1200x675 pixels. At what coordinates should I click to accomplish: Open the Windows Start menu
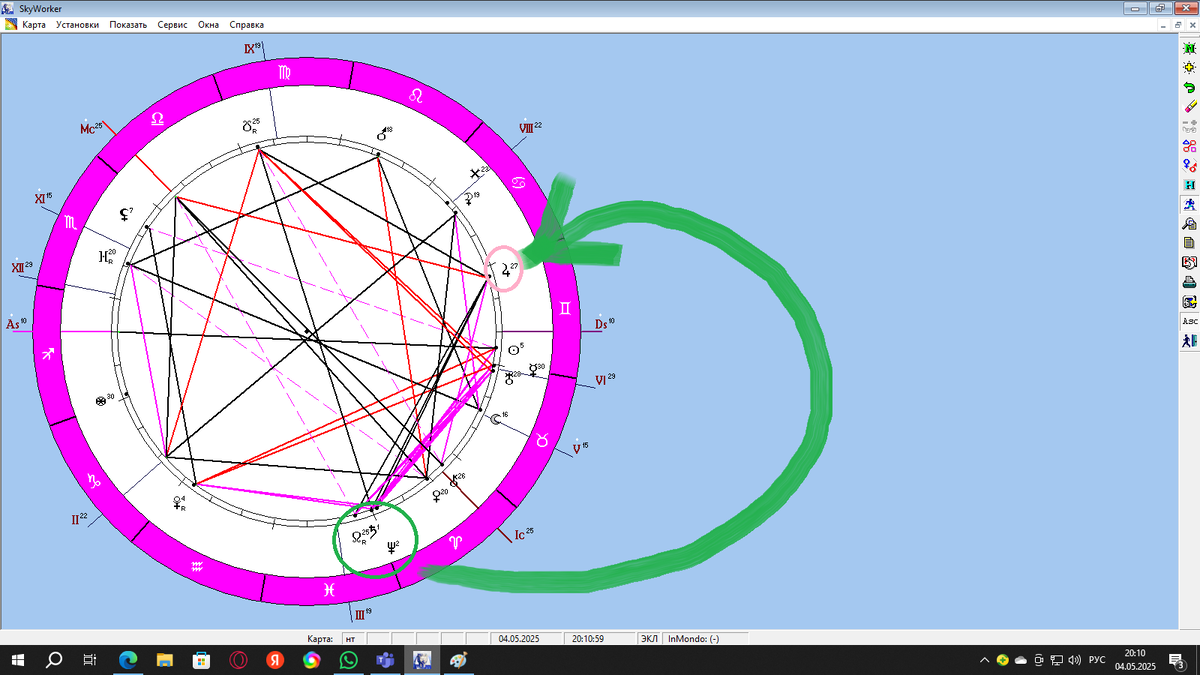point(17,661)
